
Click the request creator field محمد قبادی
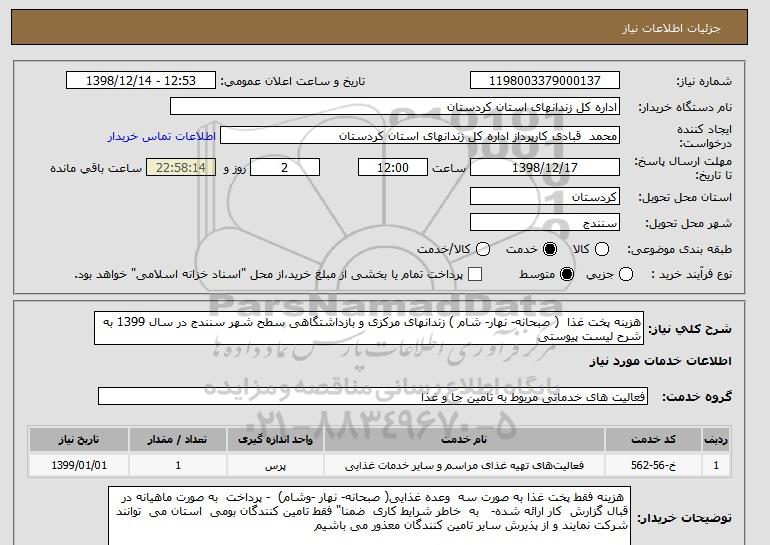(420, 136)
